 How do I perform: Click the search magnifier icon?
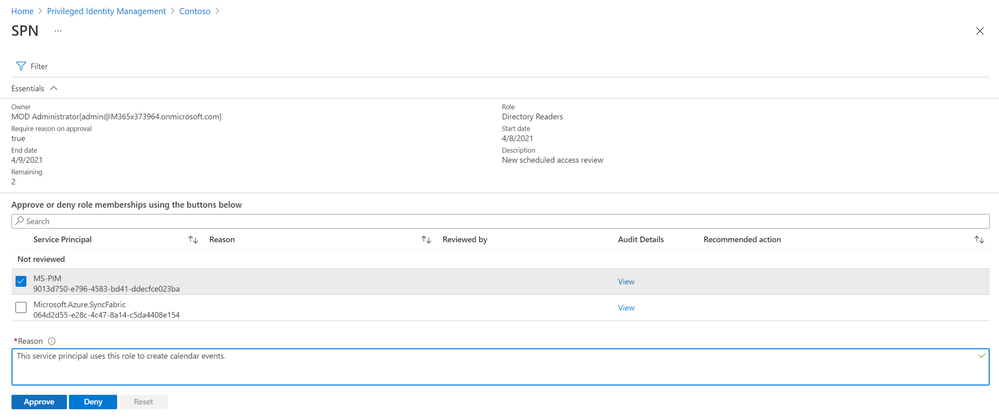pyautogui.click(x=20, y=221)
